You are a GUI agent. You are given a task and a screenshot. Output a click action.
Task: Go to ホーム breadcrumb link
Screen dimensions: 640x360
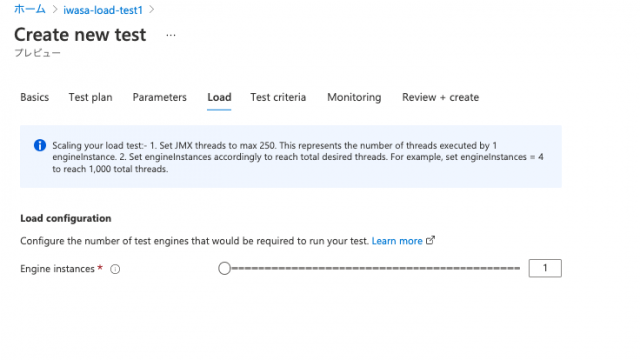click(30, 9)
